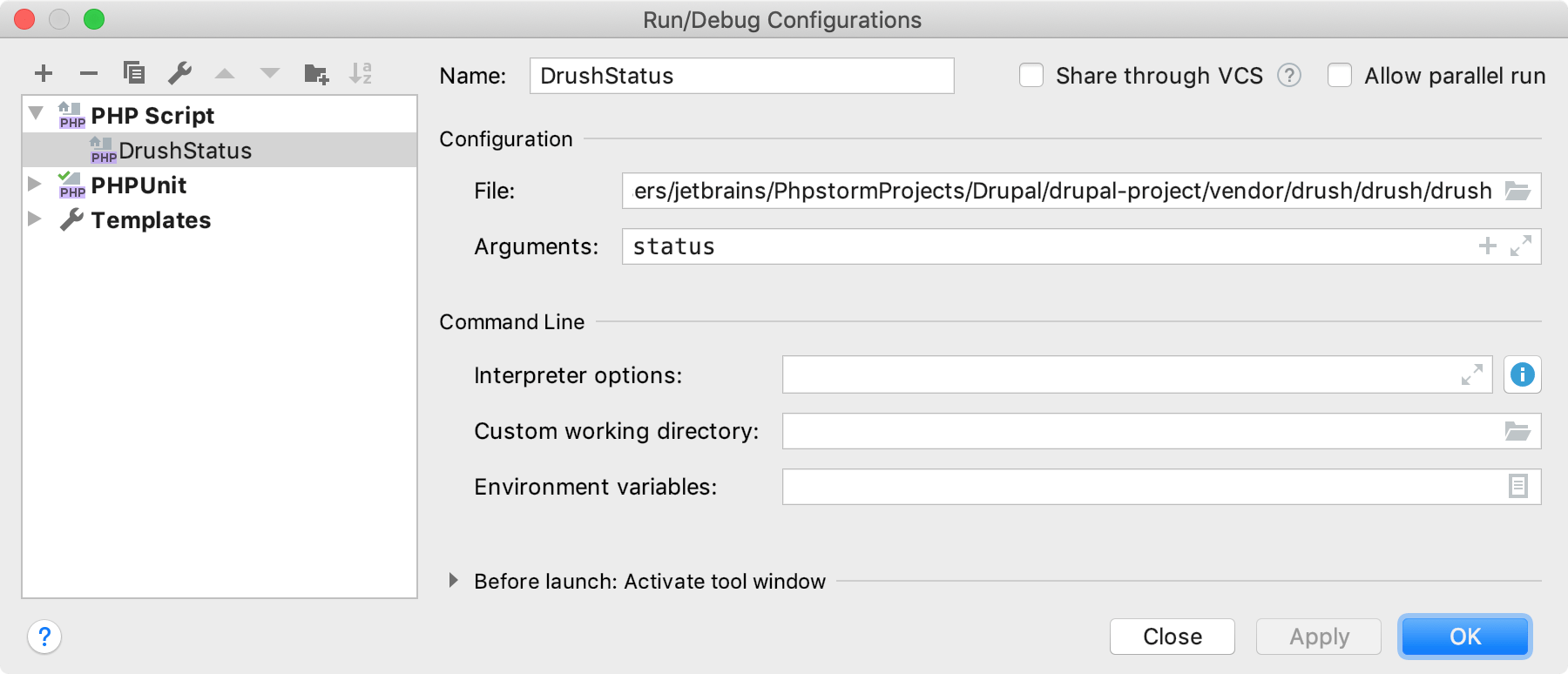The image size is (1568, 674).
Task: Open VCS sharing help question mark
Action: [1289, 76]
